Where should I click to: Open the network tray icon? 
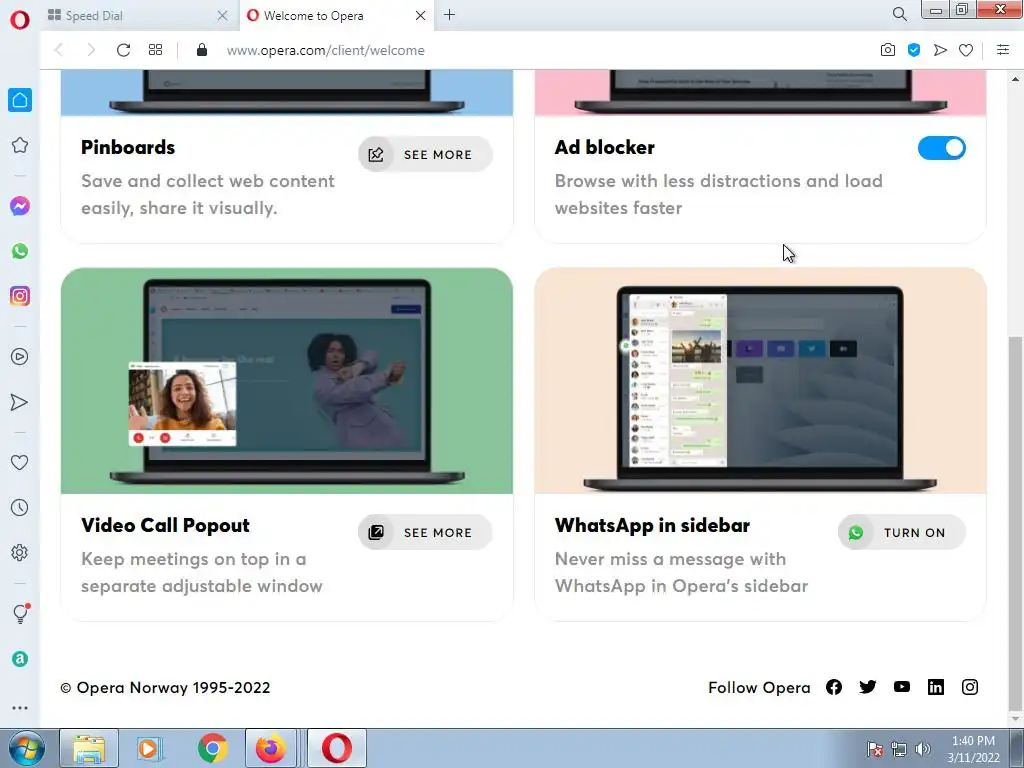tap(899, 749)
